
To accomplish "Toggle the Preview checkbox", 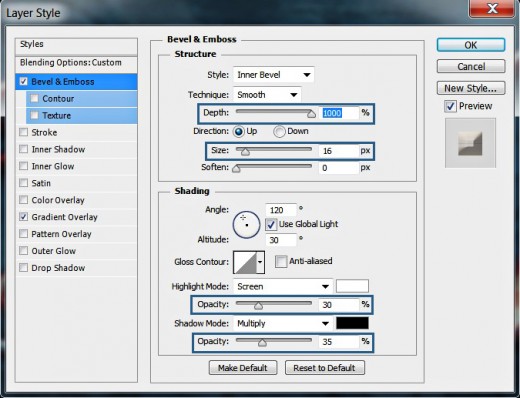I will click(x=450, y=106).
